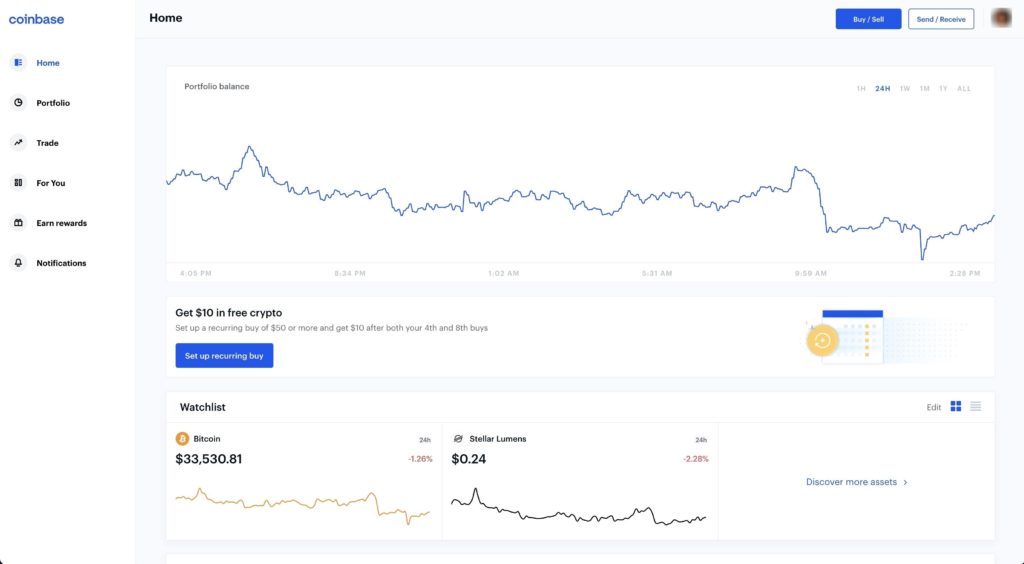Image resolution: width=1024 pixels, height=564 pixels.
Task: Switch watchlist to list view
Action: tap(976, 406)
